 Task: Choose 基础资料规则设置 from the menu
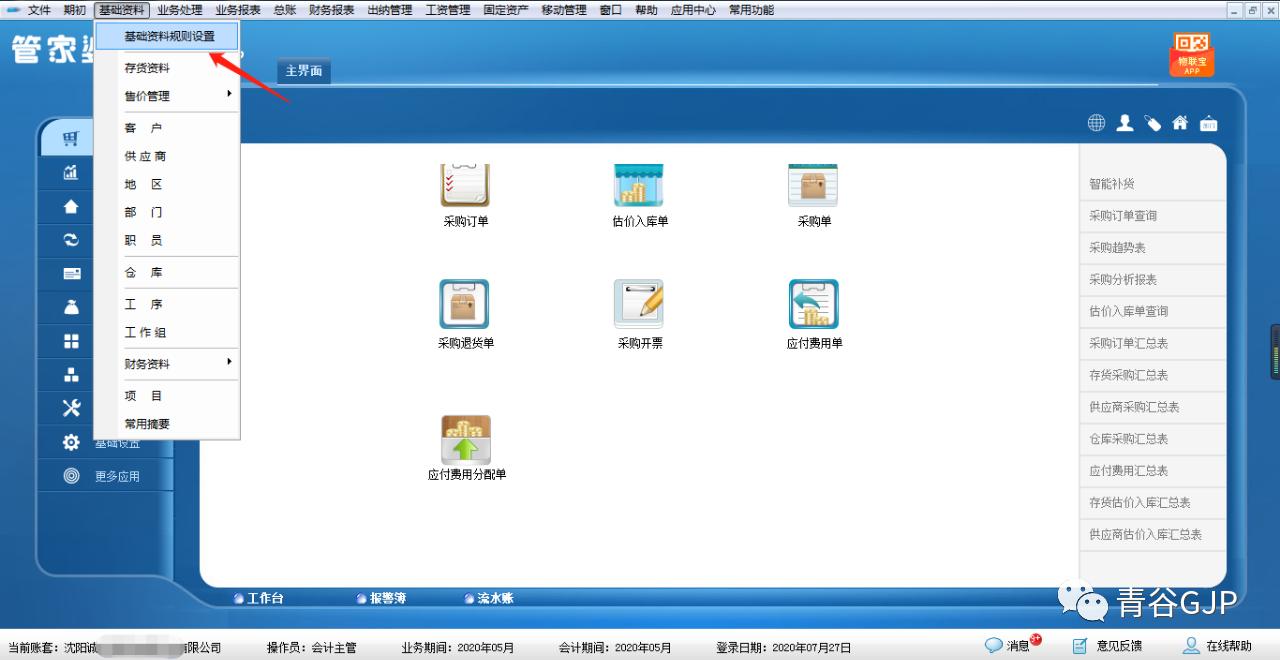tap(168, 36)
